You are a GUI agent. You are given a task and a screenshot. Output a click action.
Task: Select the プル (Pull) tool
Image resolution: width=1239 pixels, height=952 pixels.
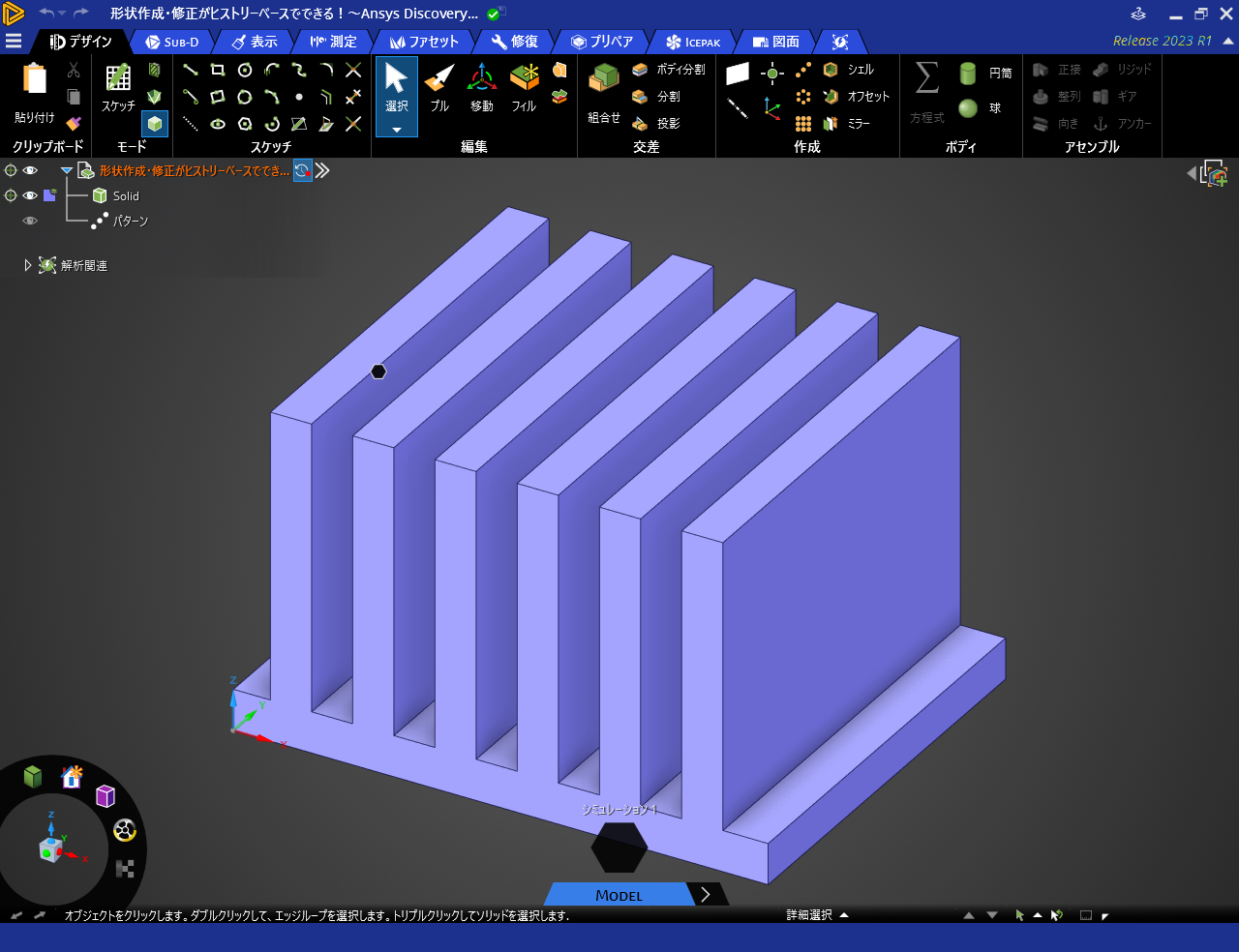point(439,88)
